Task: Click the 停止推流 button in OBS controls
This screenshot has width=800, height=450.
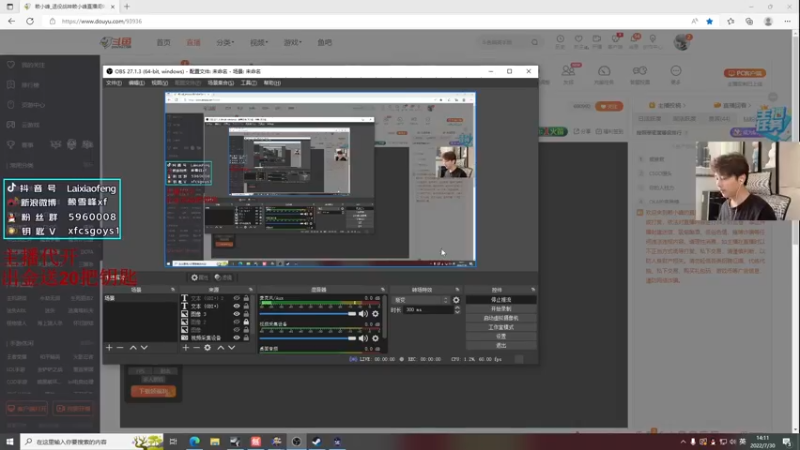Action: point(501,300)
